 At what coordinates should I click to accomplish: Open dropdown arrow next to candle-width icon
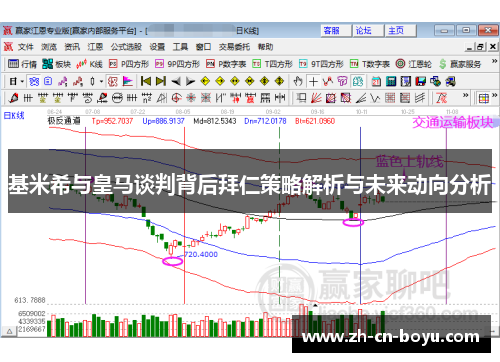point(101,81)
